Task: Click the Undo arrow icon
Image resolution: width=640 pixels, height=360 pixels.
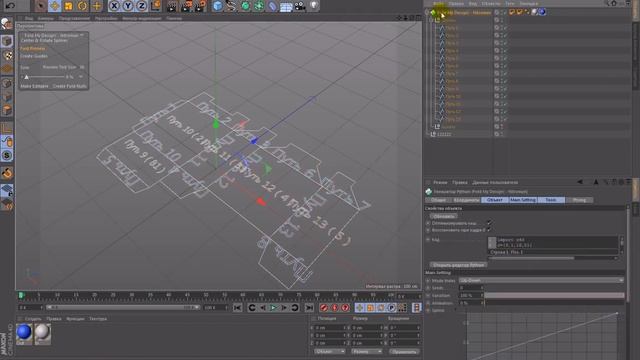Action: pos(10,6)
